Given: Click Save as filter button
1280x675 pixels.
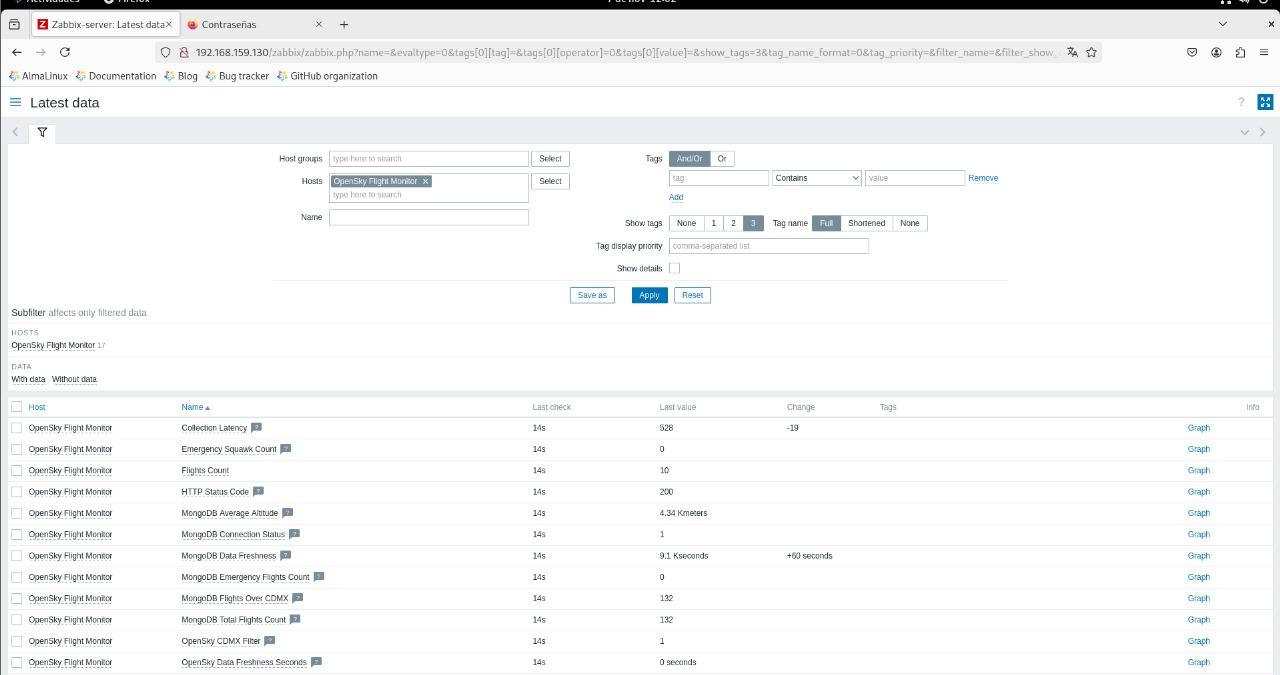Looking at the screenshot, I should (592, 295).
